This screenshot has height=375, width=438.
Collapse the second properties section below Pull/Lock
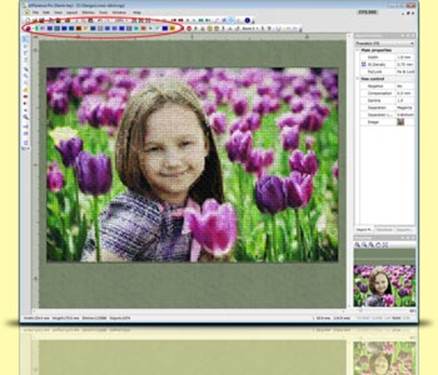(x=357, y=79)
